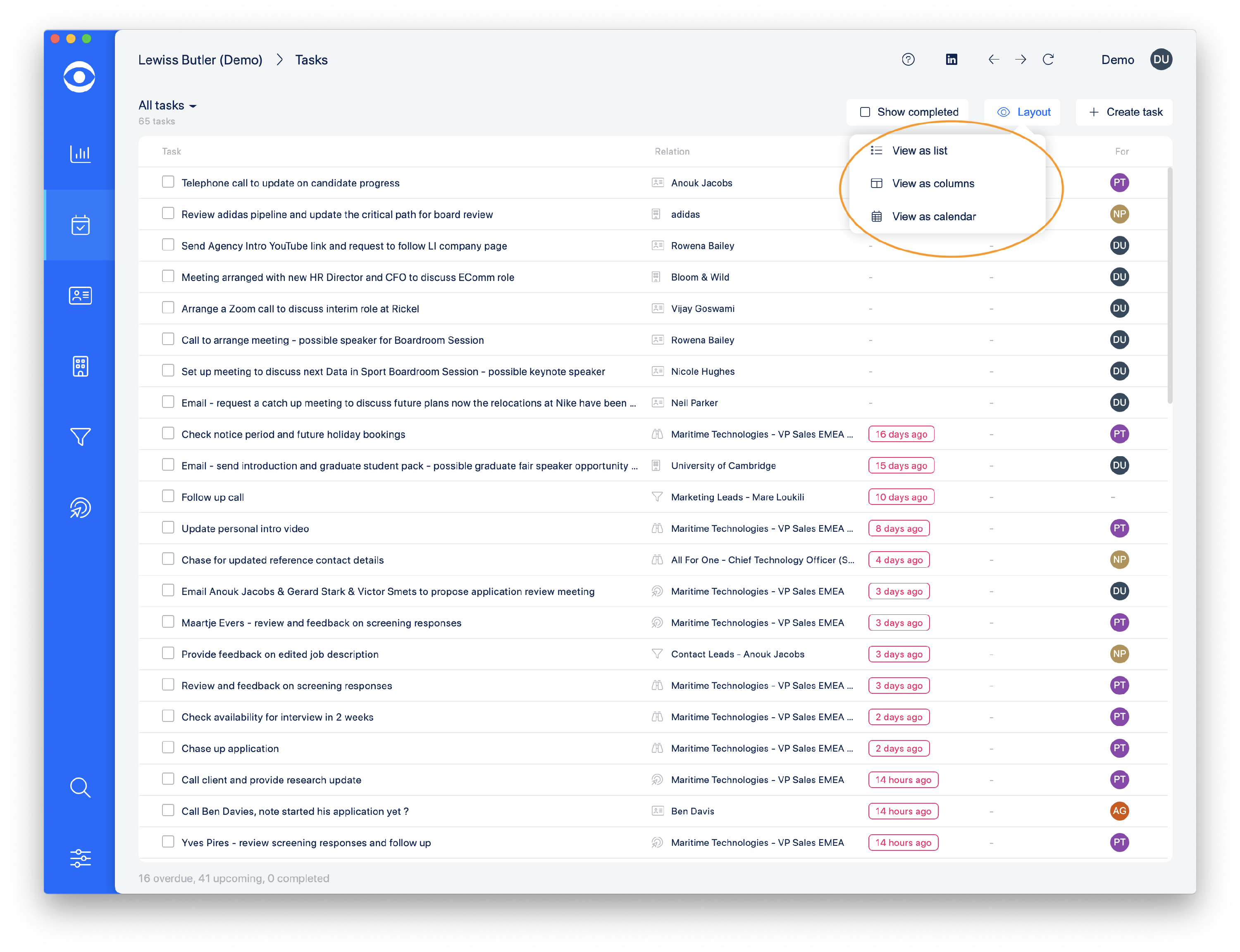The image size is (1240, 952).
Task: Tick the Chase up application task checkbox
Action: pyautogui.click(x=168, y=747)
